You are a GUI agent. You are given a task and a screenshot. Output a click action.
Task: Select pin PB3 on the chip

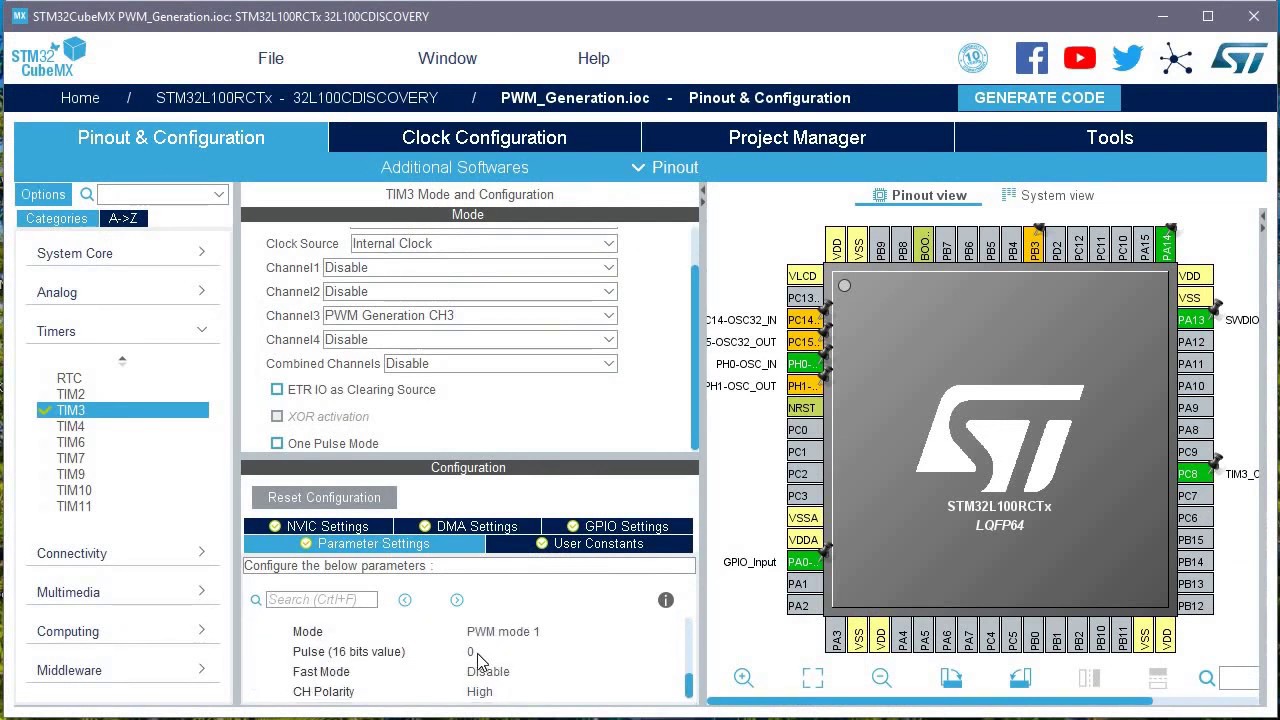(1035, 247)
